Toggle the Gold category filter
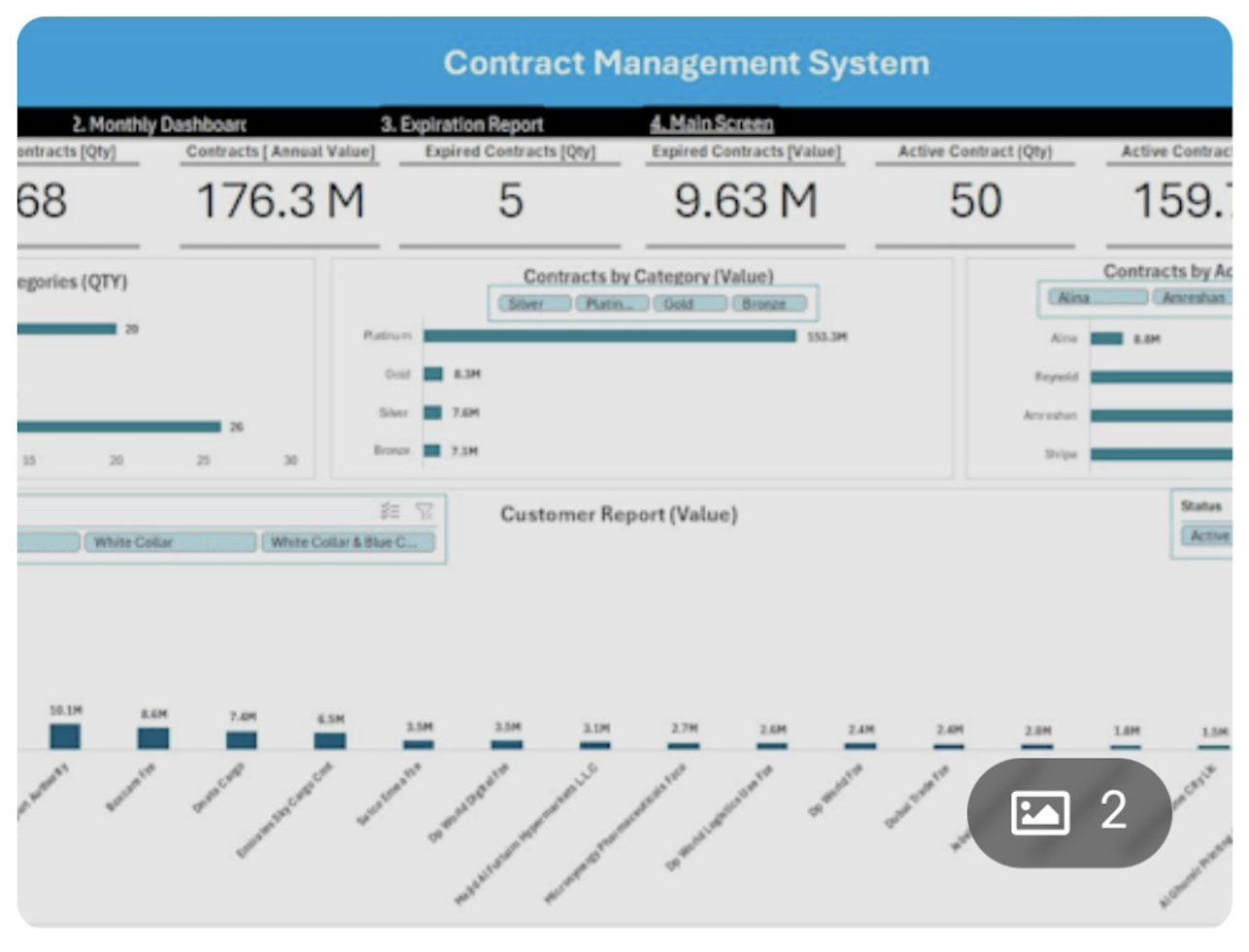The image size is (1249, 952). pos(690,303)
